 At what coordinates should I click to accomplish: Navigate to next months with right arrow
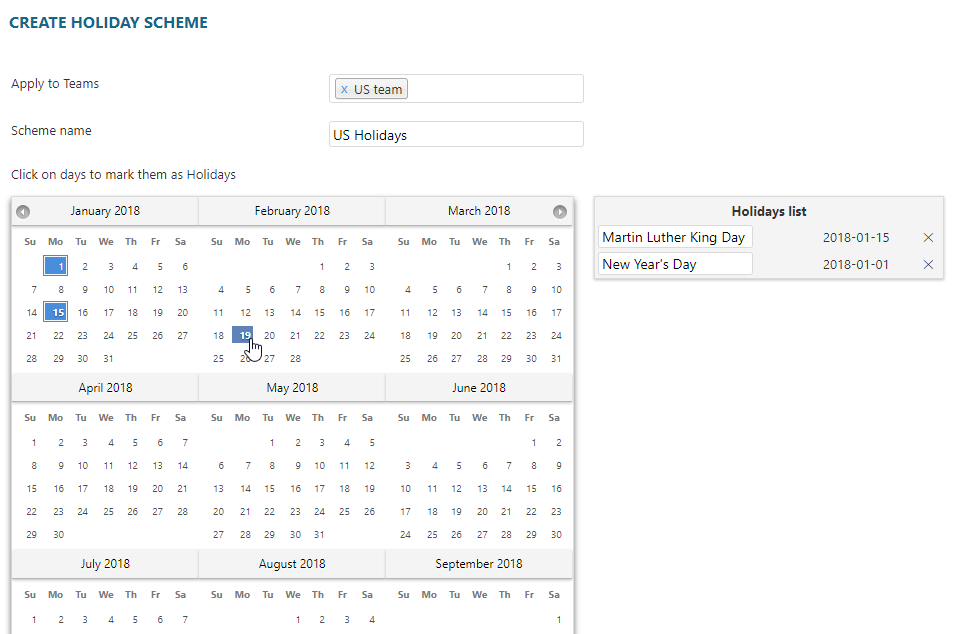click(x=560, y=211)
